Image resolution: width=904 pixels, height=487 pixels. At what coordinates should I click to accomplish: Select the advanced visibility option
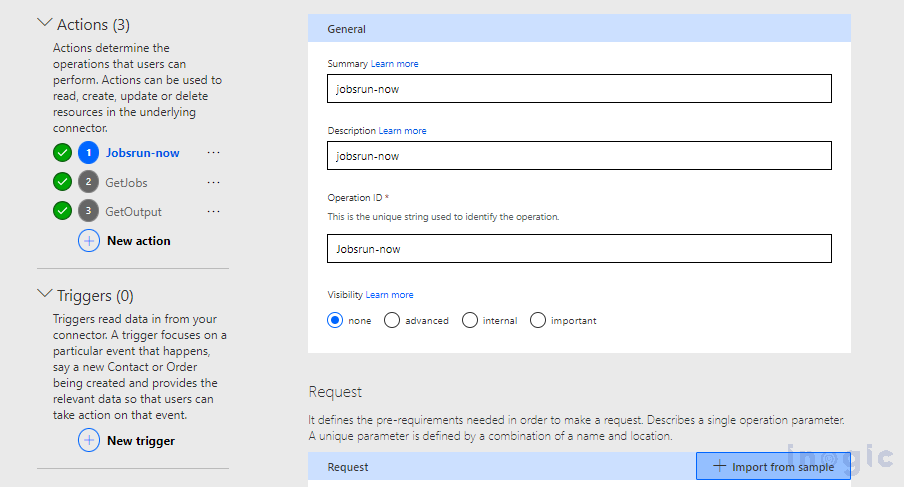coord(391,320)
